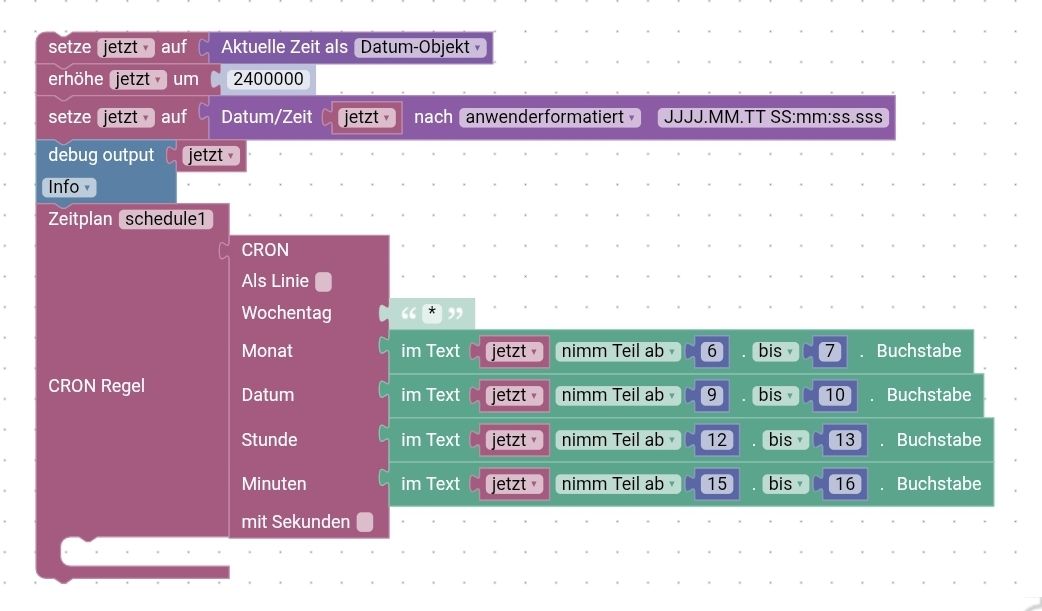
Task: Toggle the Als Linie checkbox
Action: [x=323, y=282]
